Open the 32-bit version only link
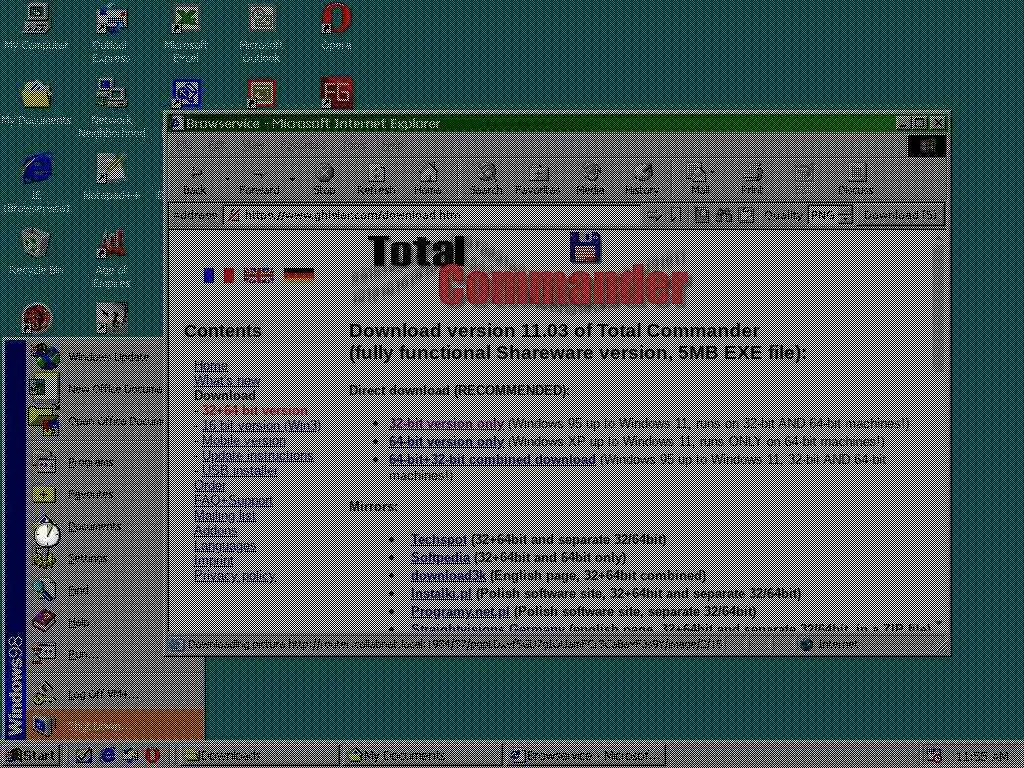Viewport: 1024px width, 768px height. coord(446,423)
